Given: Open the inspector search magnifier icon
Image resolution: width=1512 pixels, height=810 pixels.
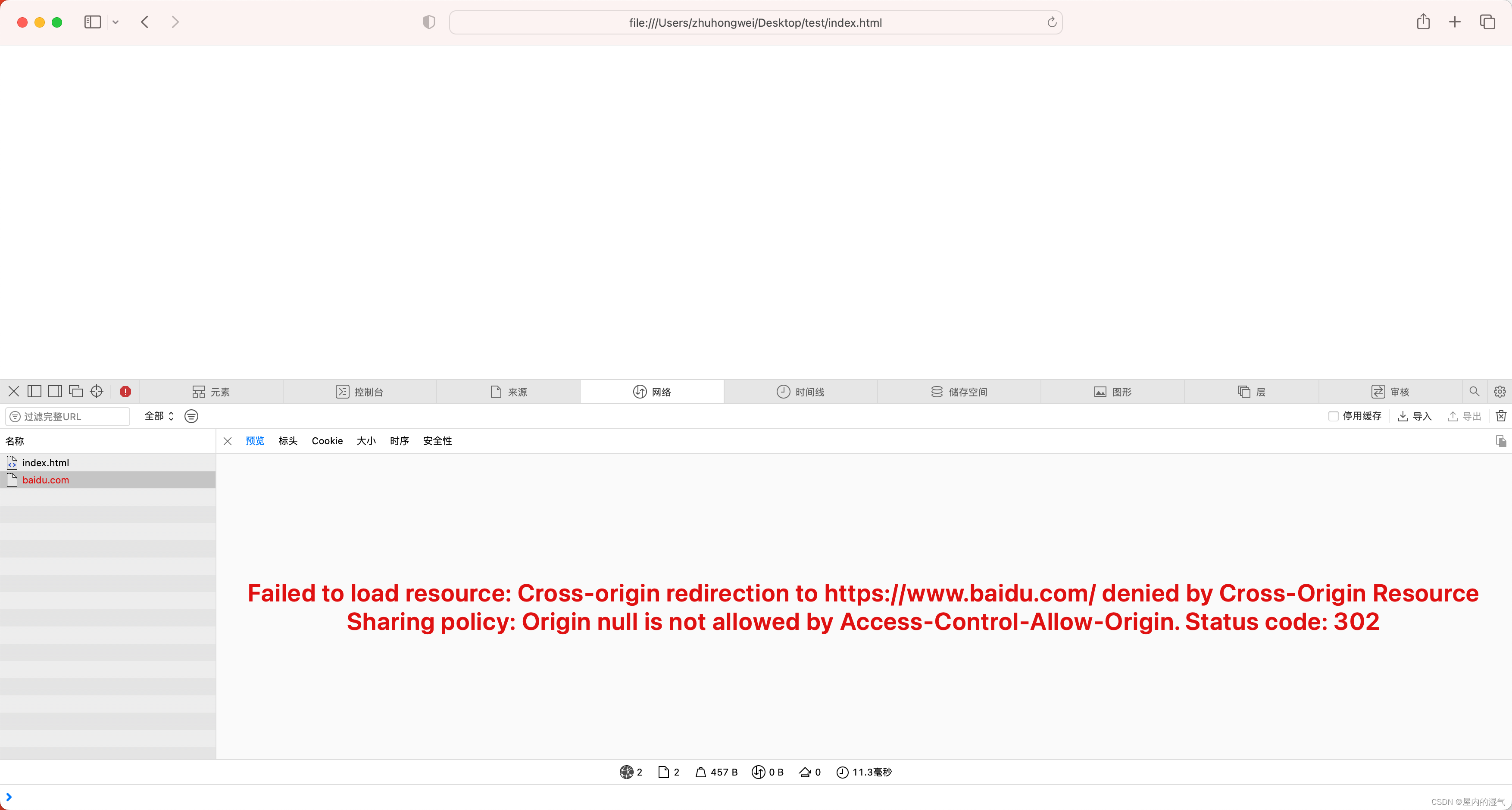Looking at the screenshot, I should coord(1474,391).
